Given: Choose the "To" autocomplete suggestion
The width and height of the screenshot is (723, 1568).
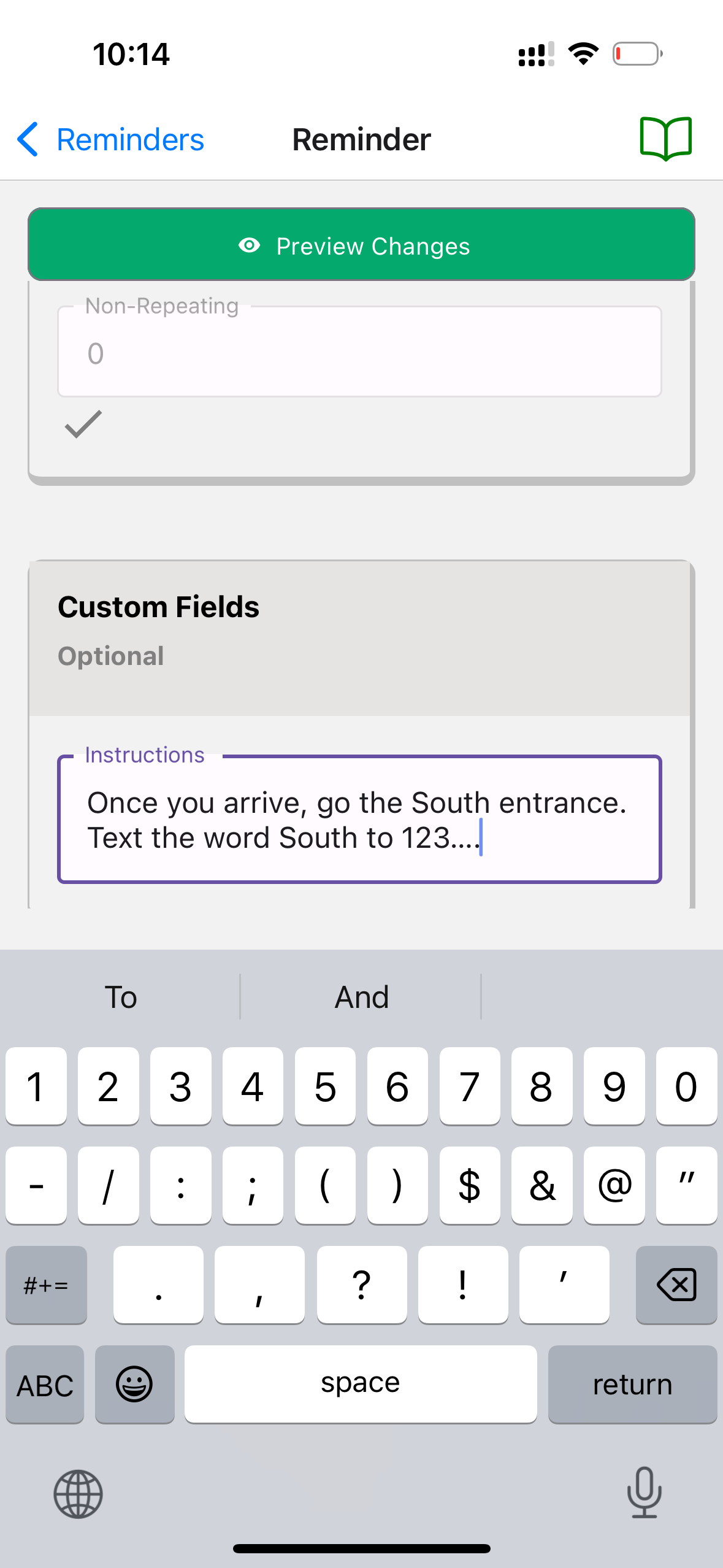Looking at the screenshot, I should tap(121, 997).
